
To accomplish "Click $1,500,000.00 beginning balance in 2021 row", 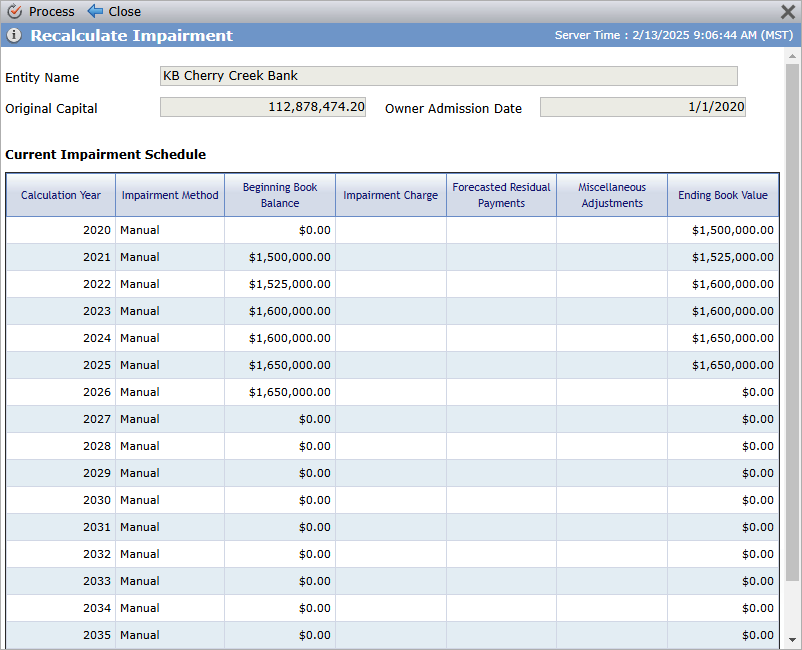I will [x=289, y=257].
